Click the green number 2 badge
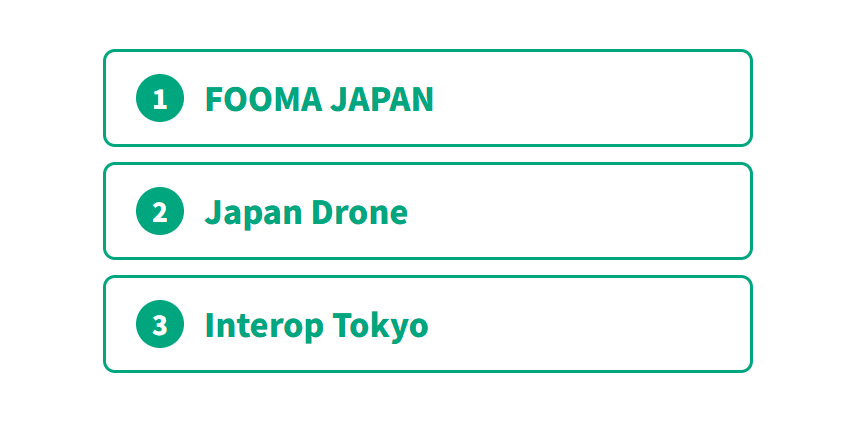Viewport: 851px width, 427px height. point(160,212)
